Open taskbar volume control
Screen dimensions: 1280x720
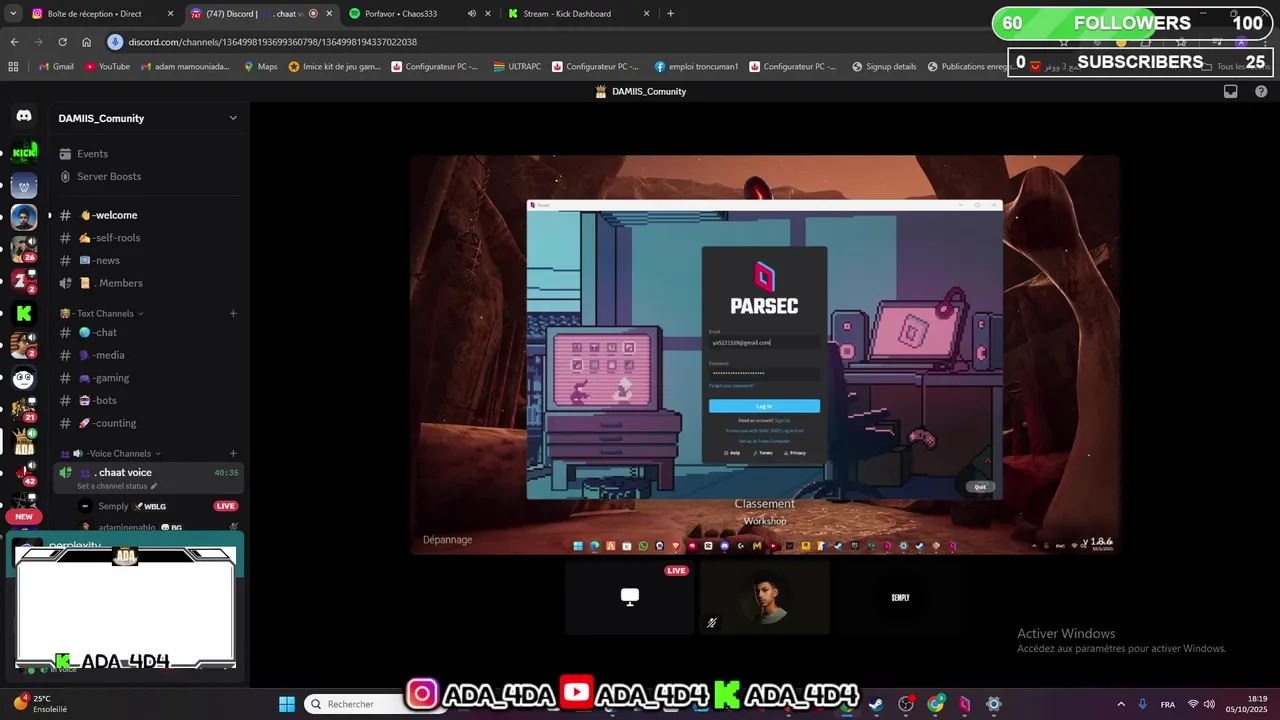point(1208,704)
